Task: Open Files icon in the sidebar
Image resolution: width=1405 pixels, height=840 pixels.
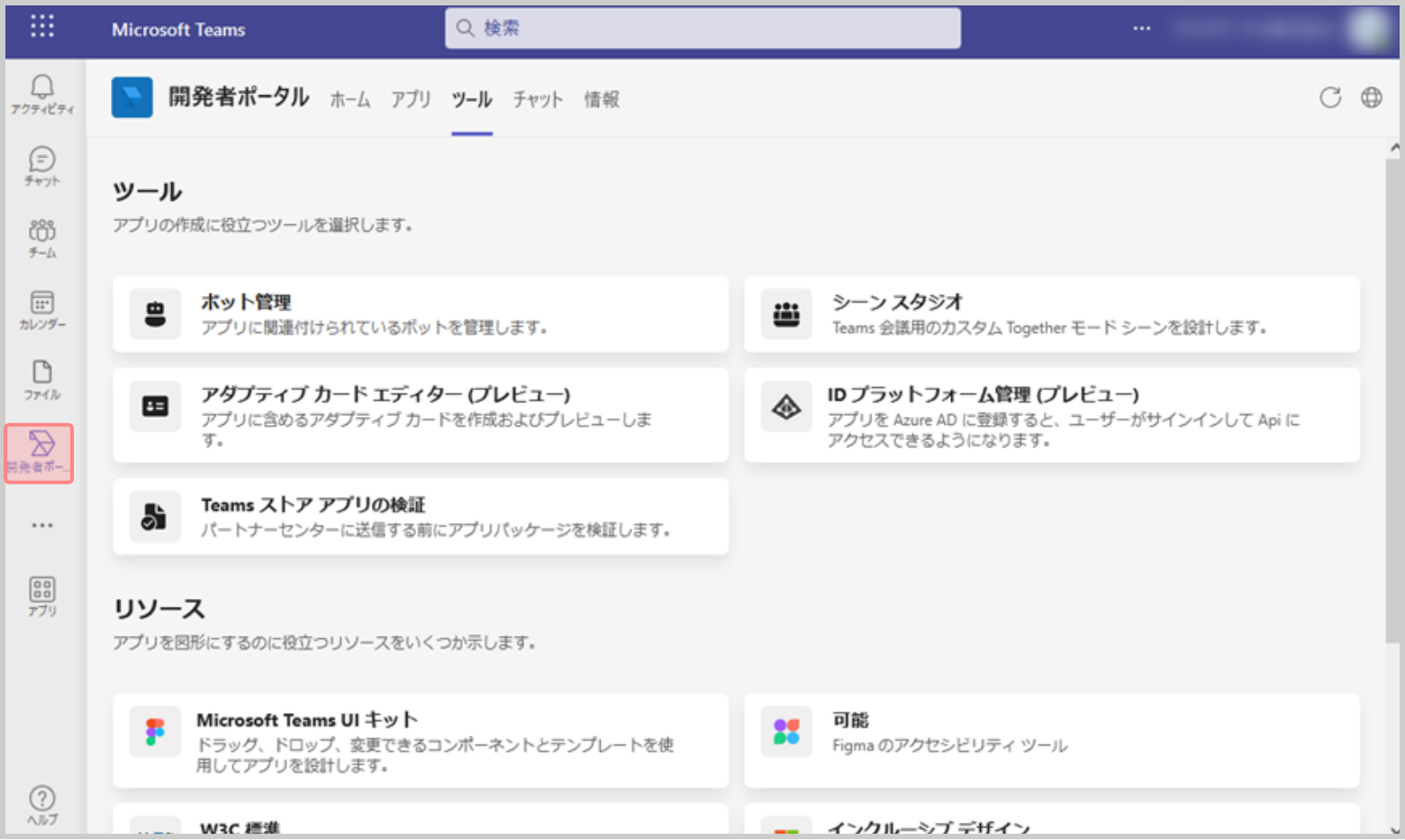Action: point(41,380)
